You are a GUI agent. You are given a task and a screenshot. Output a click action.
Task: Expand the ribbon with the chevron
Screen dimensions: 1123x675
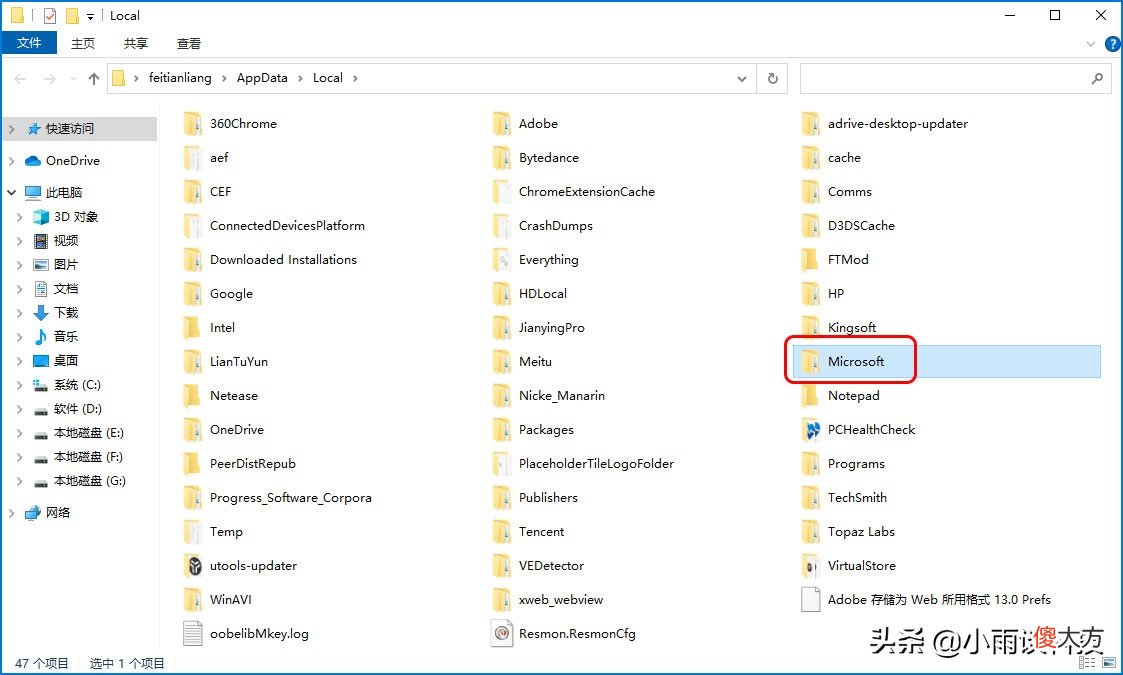pyautogui.click(x=1091, y=44)
